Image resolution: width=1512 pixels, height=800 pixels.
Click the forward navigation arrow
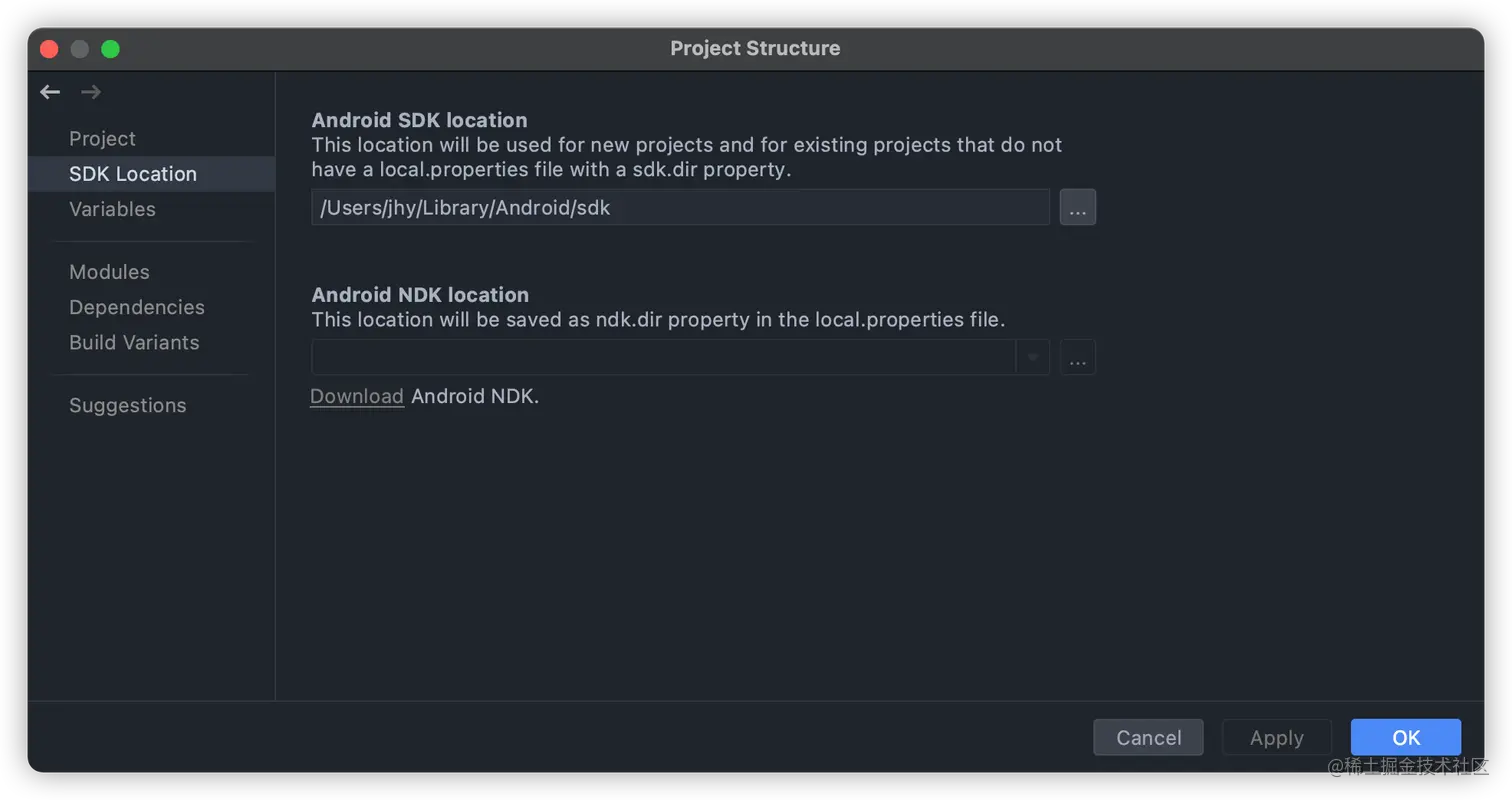click(x=91, y=92)
